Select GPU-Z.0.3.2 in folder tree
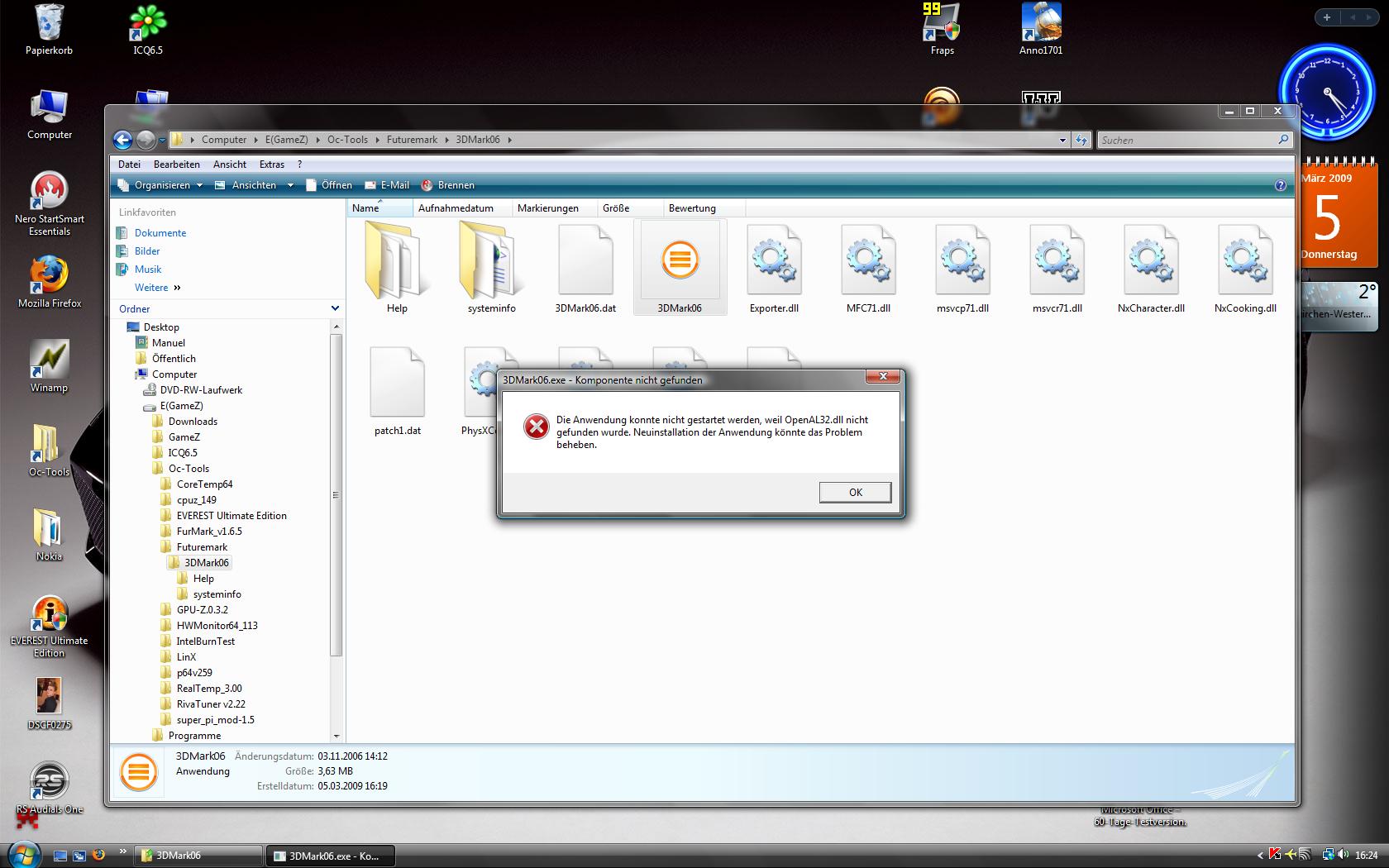 [x=202, y=610]
